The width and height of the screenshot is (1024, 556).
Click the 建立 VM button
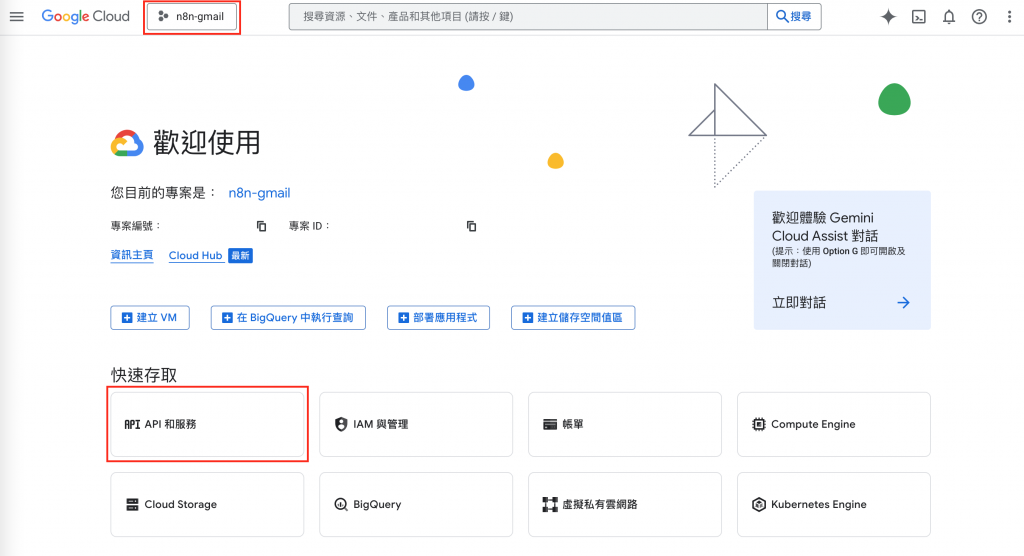pos(150,318)
